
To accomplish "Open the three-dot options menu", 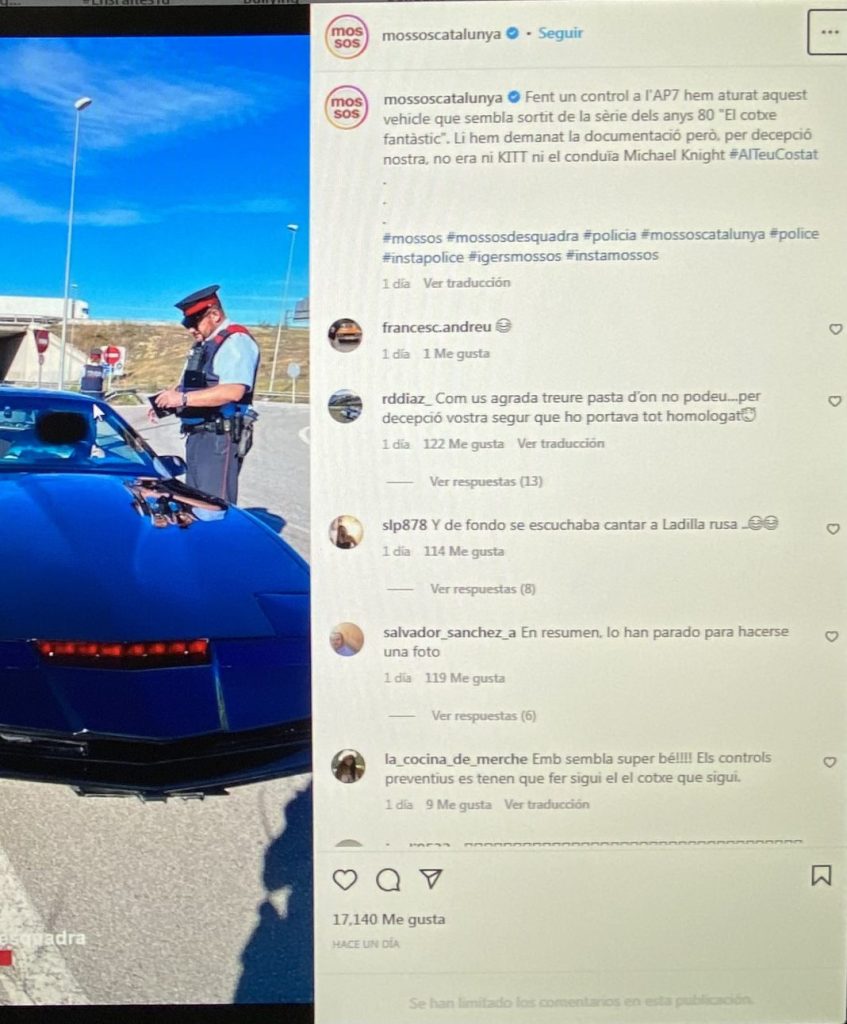I will click(829, 32).
